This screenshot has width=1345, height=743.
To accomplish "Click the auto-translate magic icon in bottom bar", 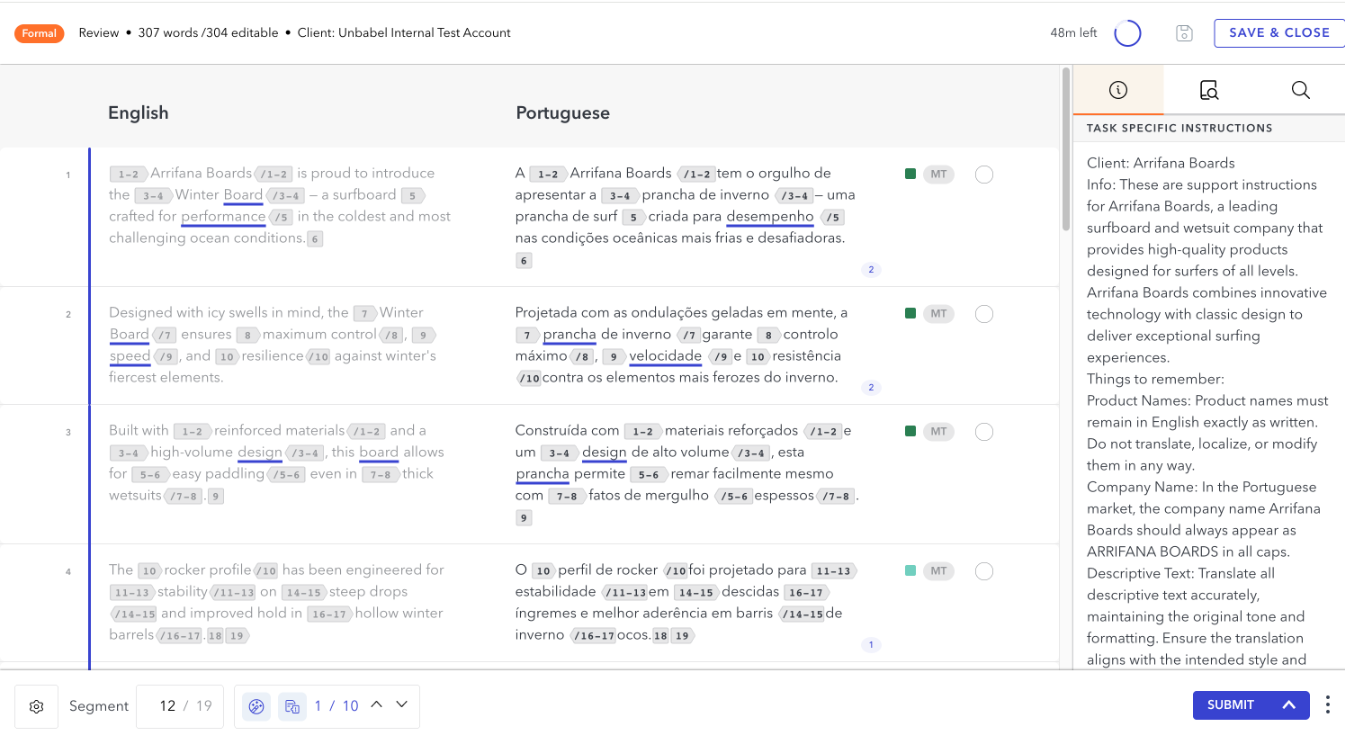I will pos(256,706).
